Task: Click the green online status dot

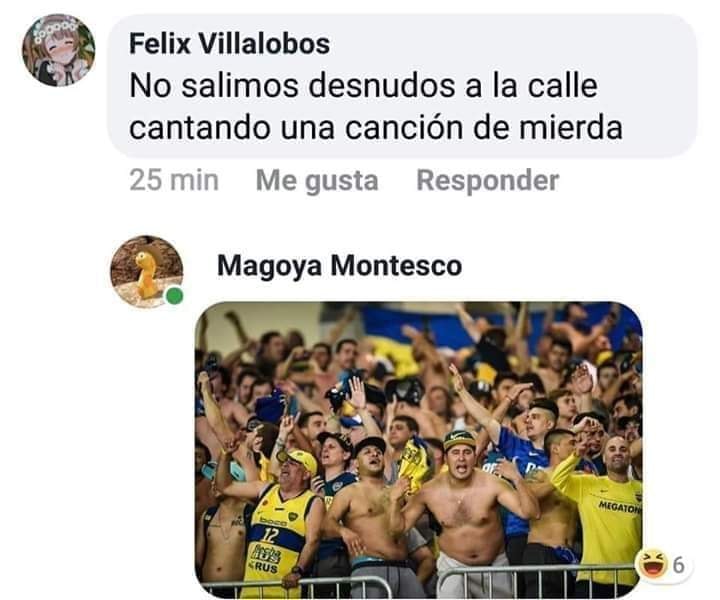Action: 174,296
